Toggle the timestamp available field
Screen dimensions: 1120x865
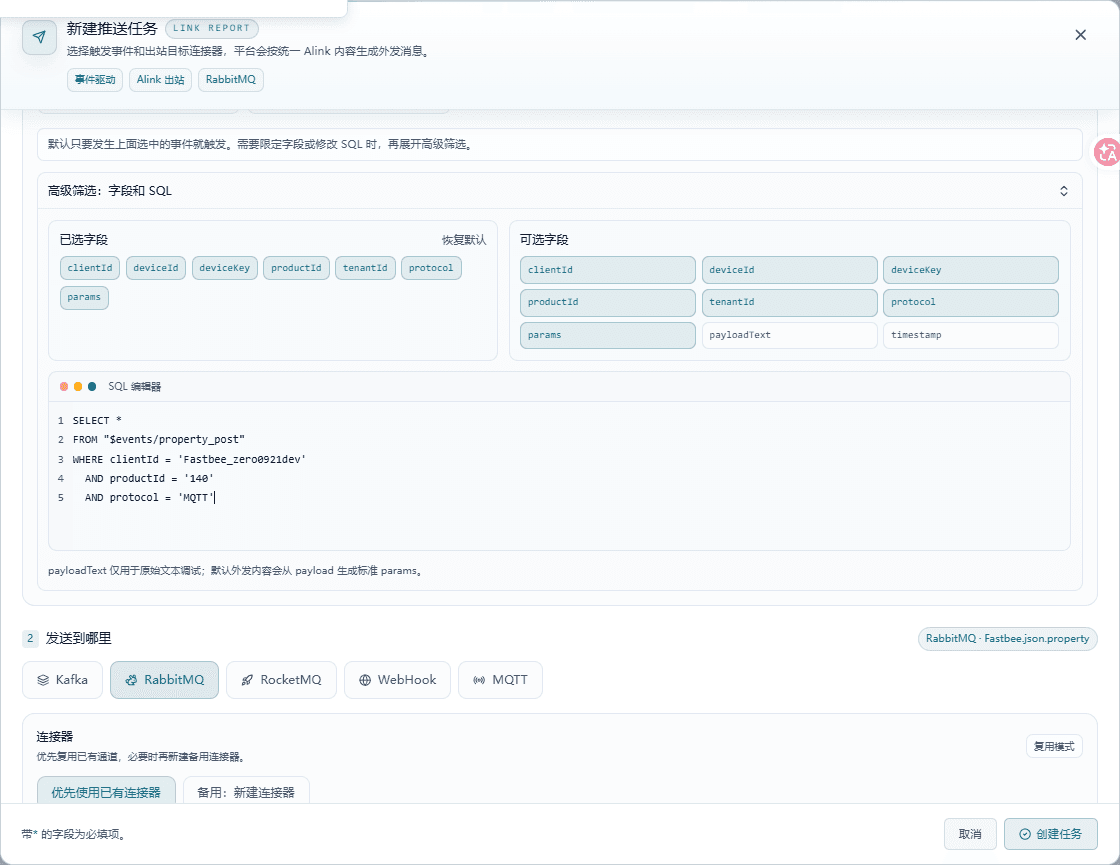pos(971,335)
